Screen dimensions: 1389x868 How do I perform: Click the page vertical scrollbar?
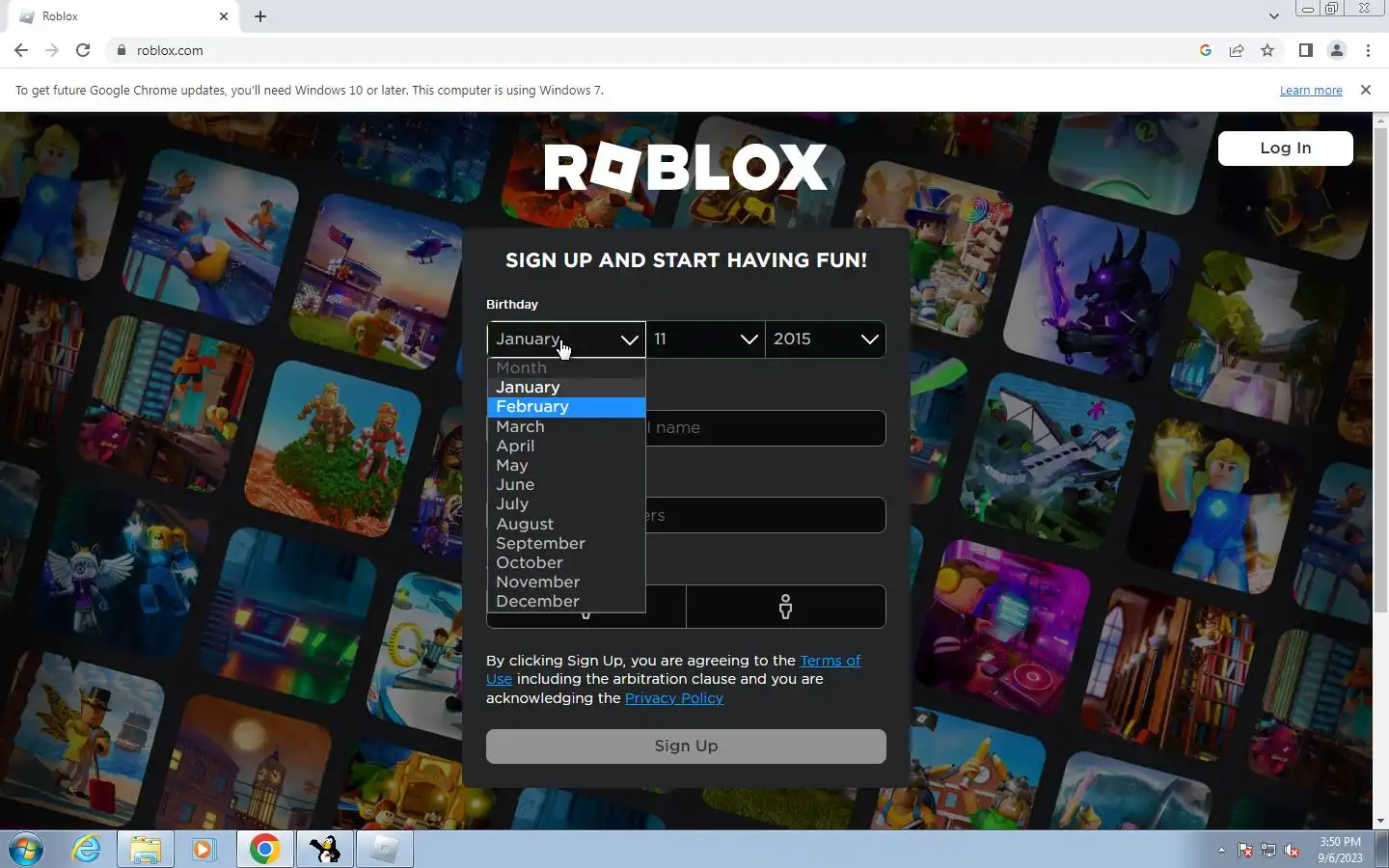pyautogui.click(x=1380, y=371)
